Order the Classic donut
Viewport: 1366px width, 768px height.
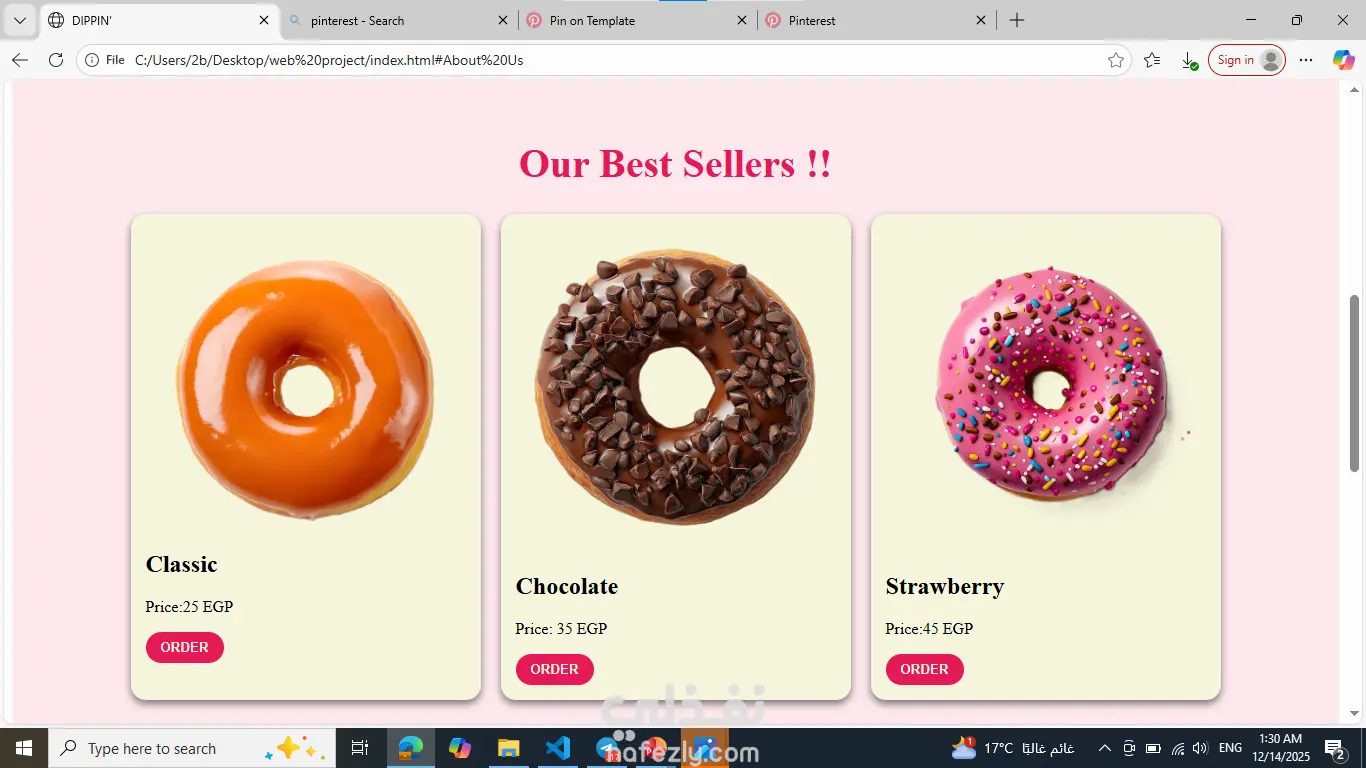[x=185, y=647]
